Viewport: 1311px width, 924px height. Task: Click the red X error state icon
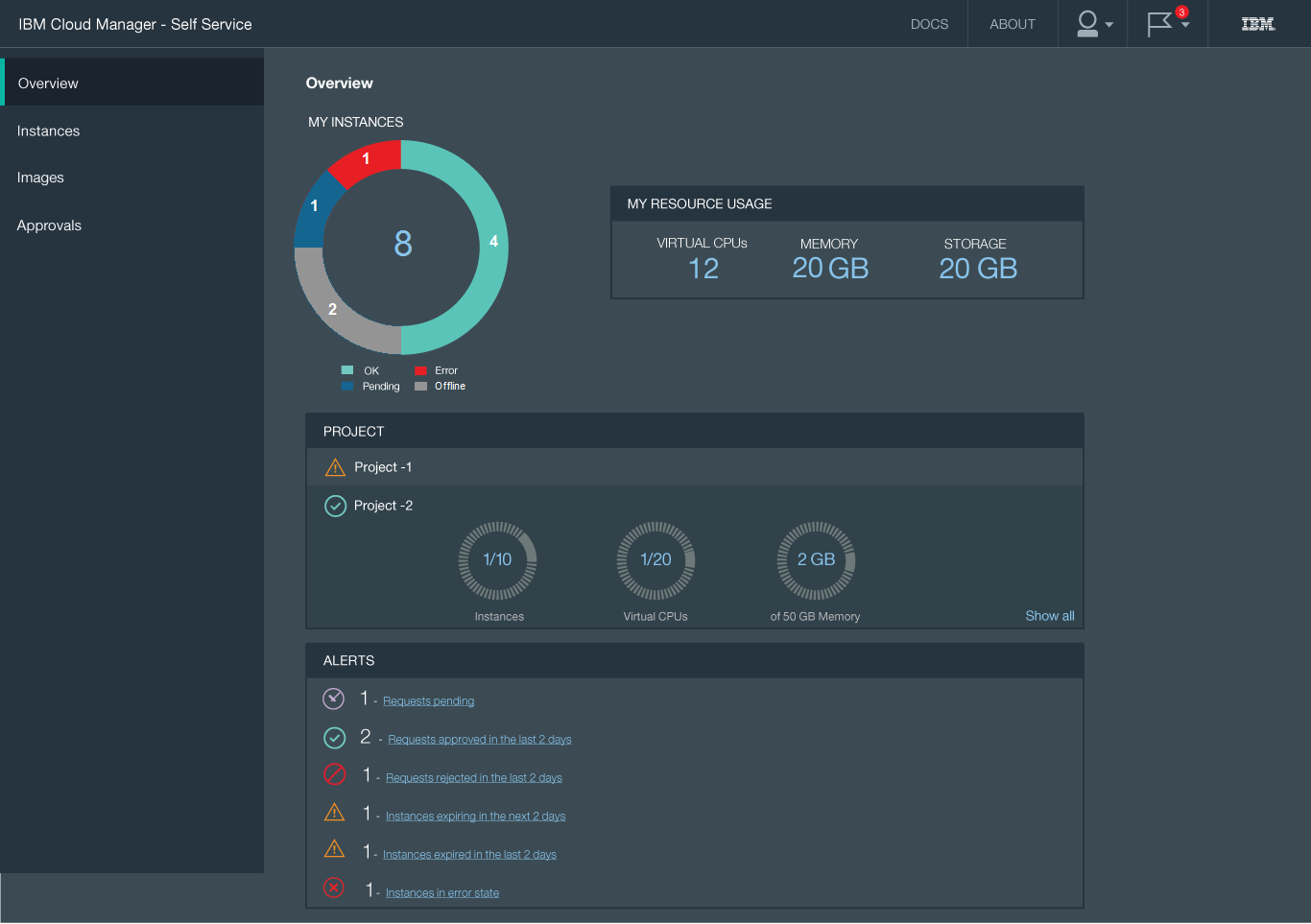point(333,888)
